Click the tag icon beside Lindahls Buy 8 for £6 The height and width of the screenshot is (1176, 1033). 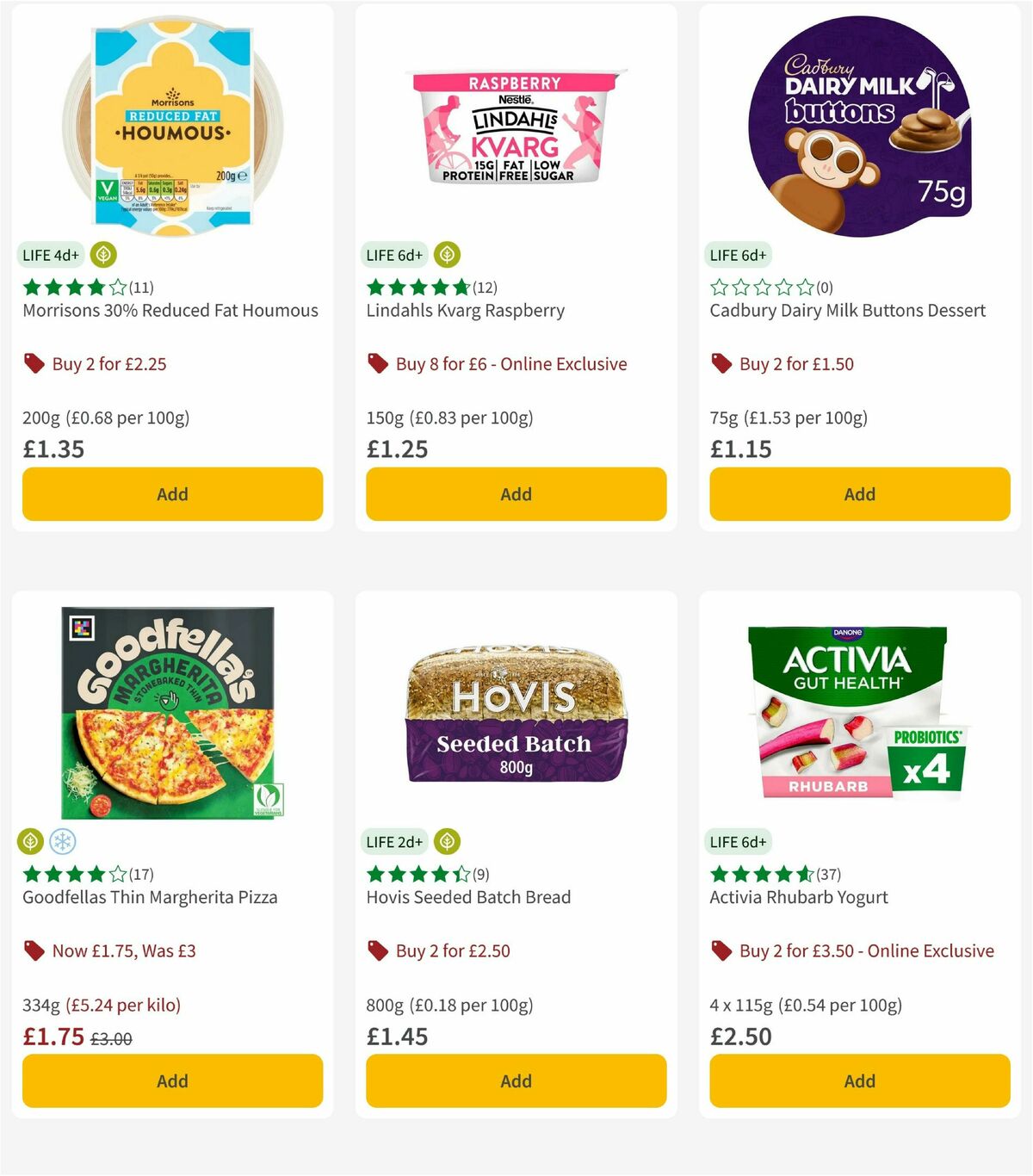coord(376,363)
